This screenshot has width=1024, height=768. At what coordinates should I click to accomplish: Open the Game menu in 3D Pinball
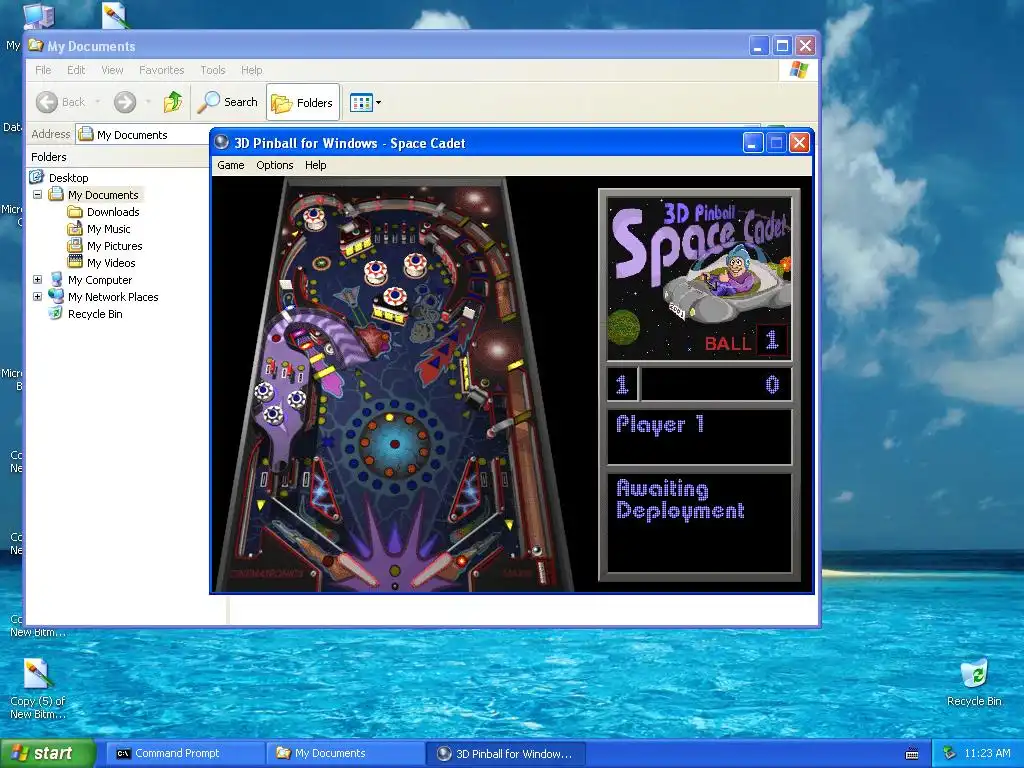coord(231,165)
